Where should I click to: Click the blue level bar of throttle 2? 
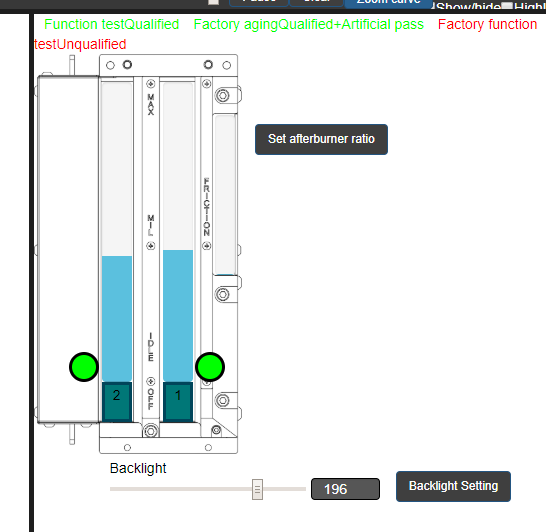[x=117, y=319]
